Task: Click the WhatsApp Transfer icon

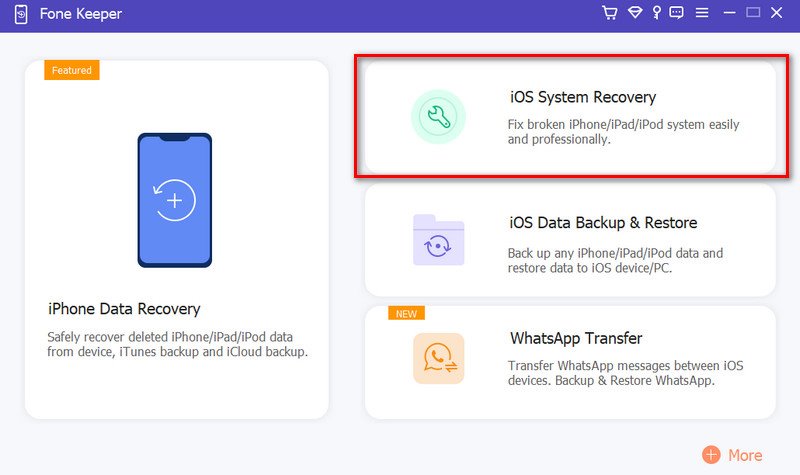Action: pyautogui.click(x=438, y=359)
